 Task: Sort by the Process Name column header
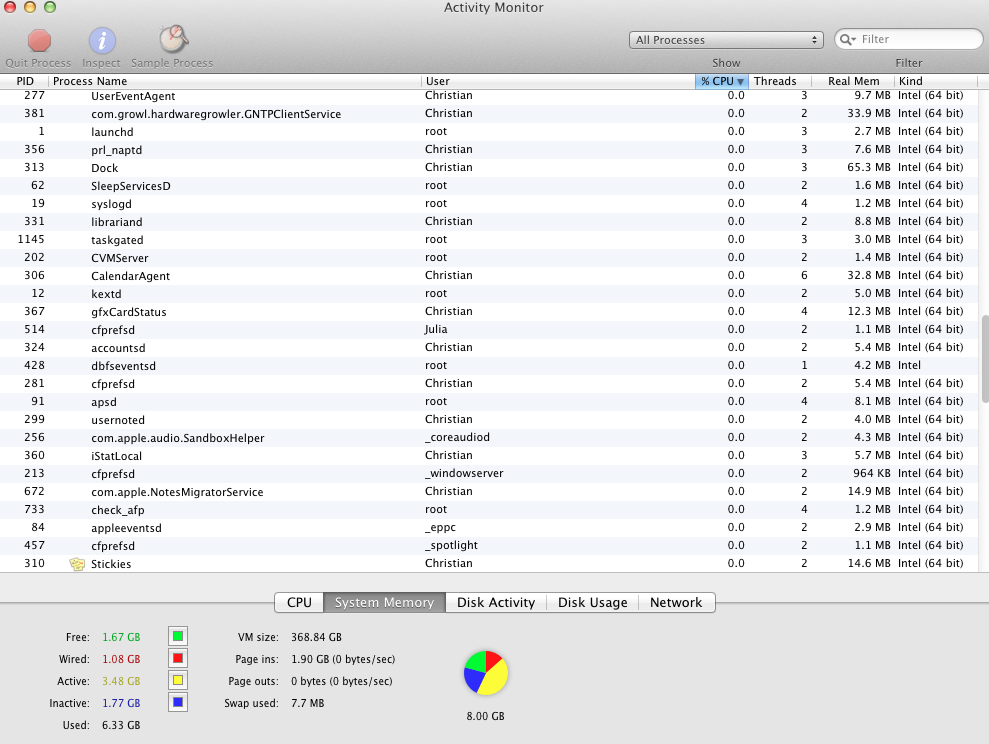(235, 81)
